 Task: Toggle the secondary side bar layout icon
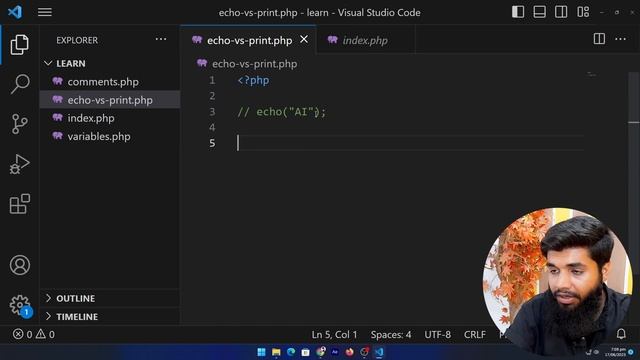(561, 12)
